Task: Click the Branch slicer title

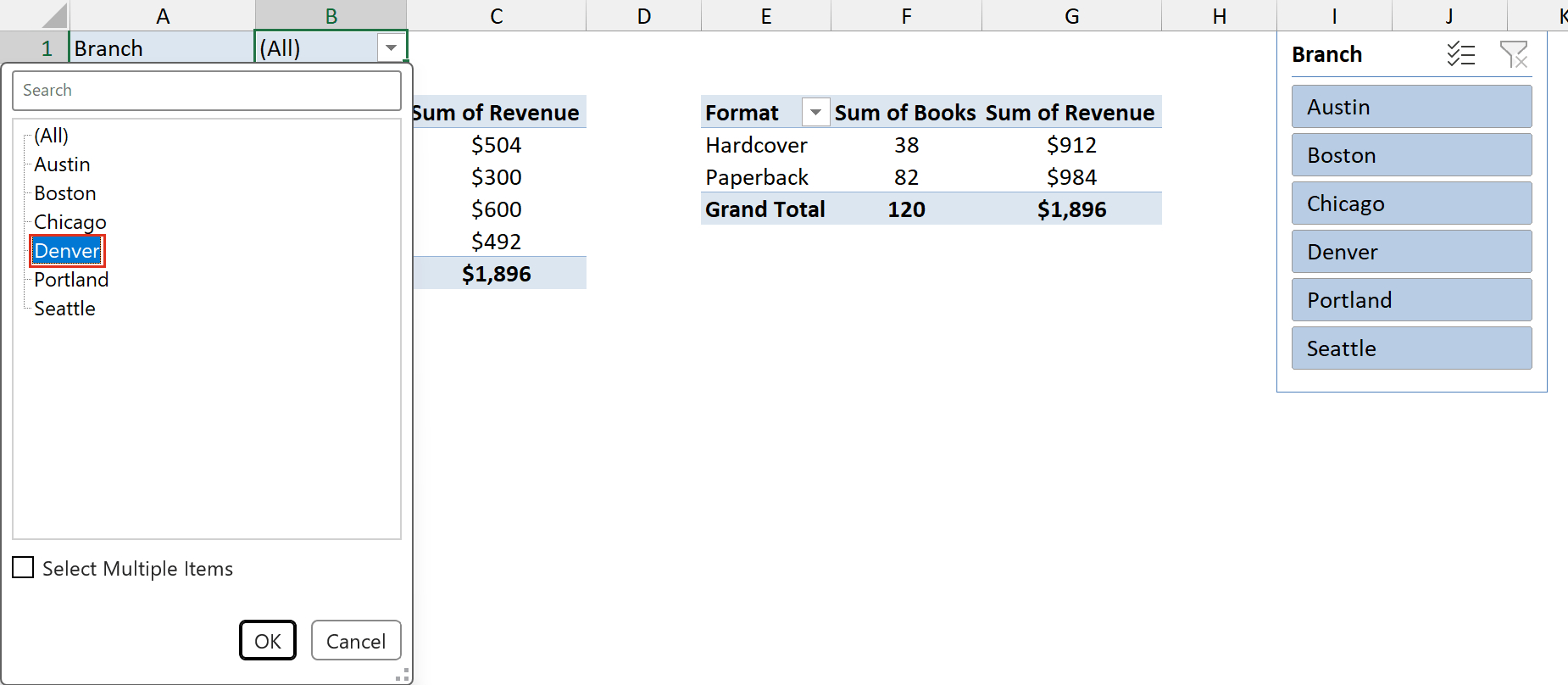Action: [1327, 54]
